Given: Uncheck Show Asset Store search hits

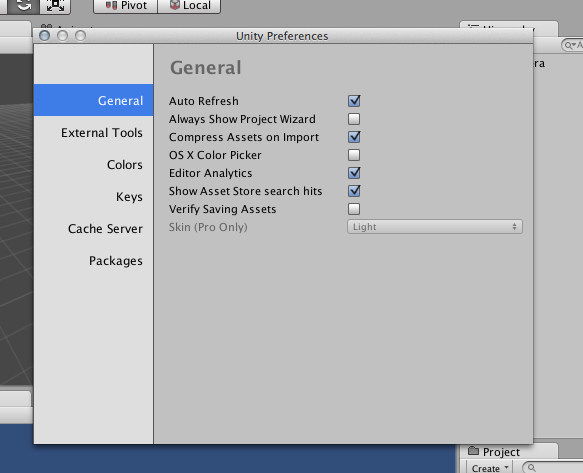Looking at the screenshot, I should click(354, 191).
